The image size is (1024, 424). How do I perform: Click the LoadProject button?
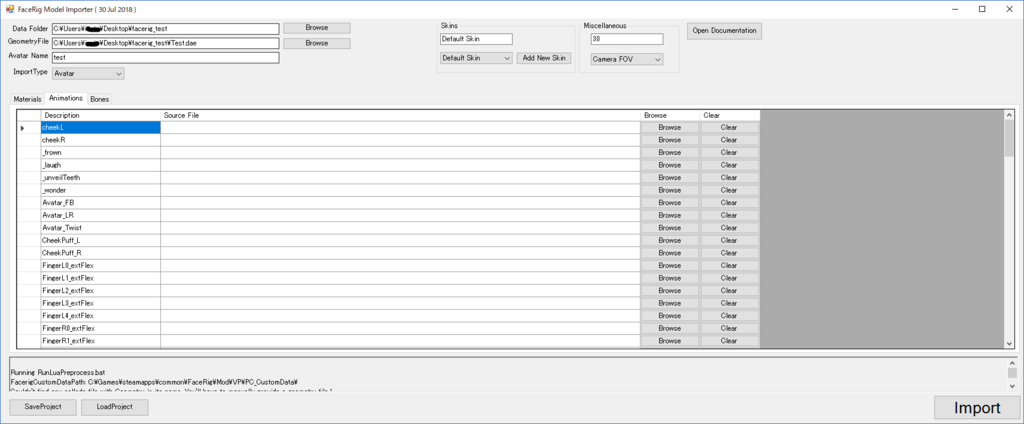tap(114, 407)
